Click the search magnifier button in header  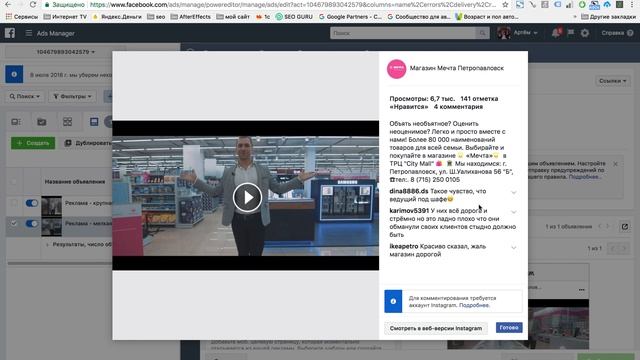pos(482,33)
